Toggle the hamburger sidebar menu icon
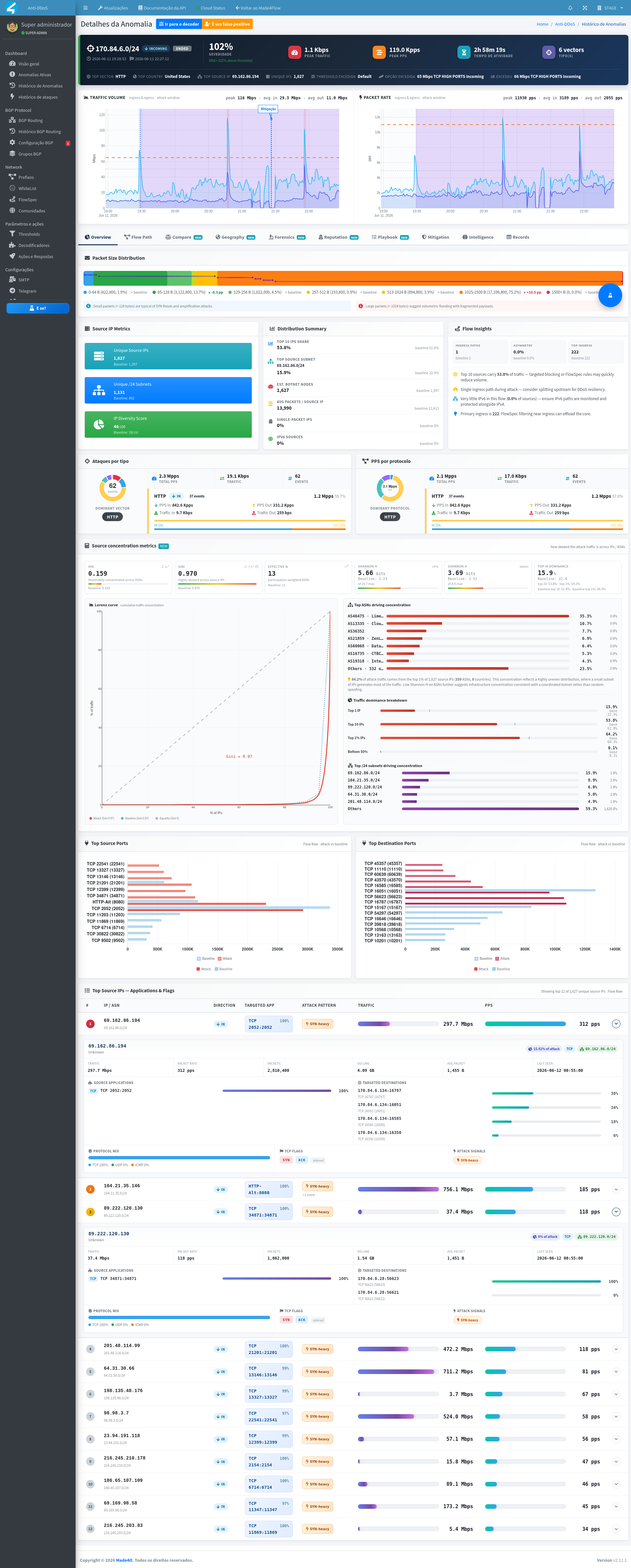 click(x=85, y=8)
